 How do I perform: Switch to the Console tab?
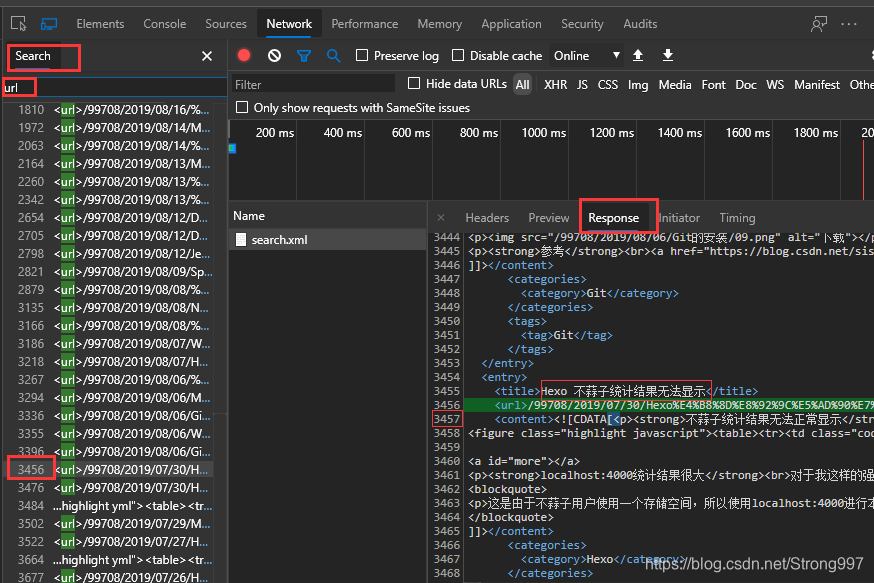[164, 24]
